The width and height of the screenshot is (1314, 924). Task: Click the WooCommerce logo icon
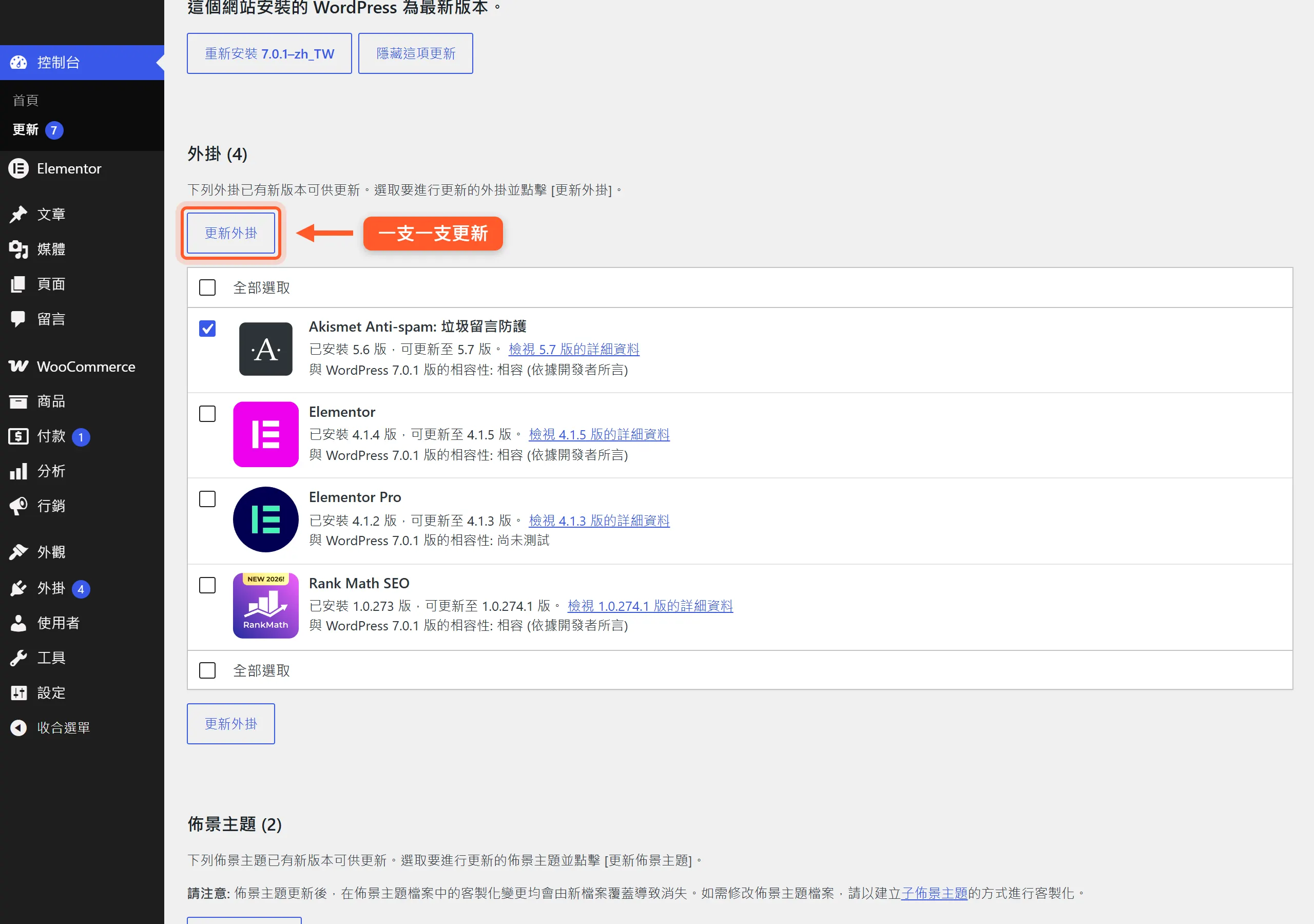(x=18, y=367)
